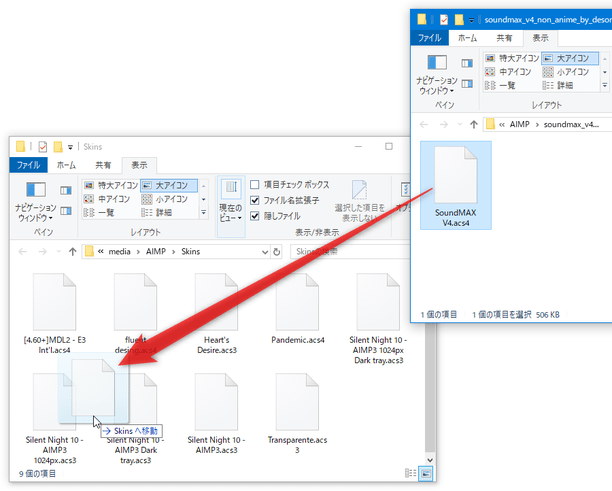Viewport: 612px width, 491px height.
Task: Choose 特大アイコン layout in soundmax window
Action: (513, 58)
